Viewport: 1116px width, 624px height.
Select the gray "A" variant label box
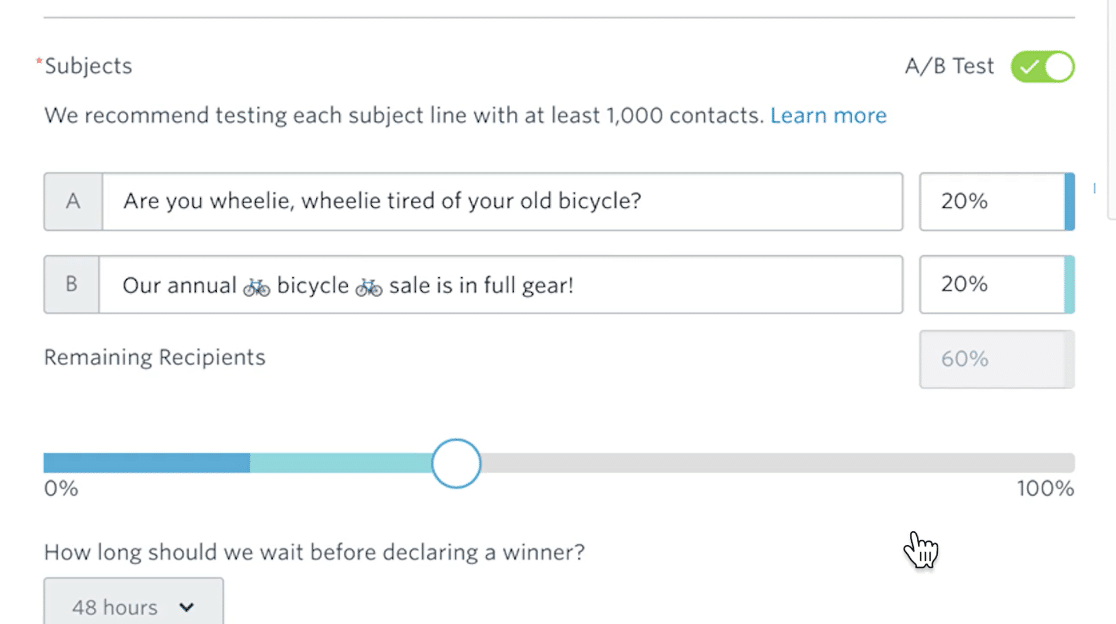pyautogui.click(x=73, y=201)
